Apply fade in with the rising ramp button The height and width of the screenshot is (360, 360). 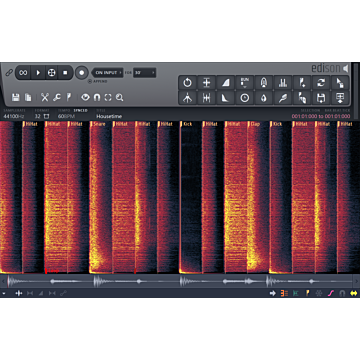coord(226,82)
